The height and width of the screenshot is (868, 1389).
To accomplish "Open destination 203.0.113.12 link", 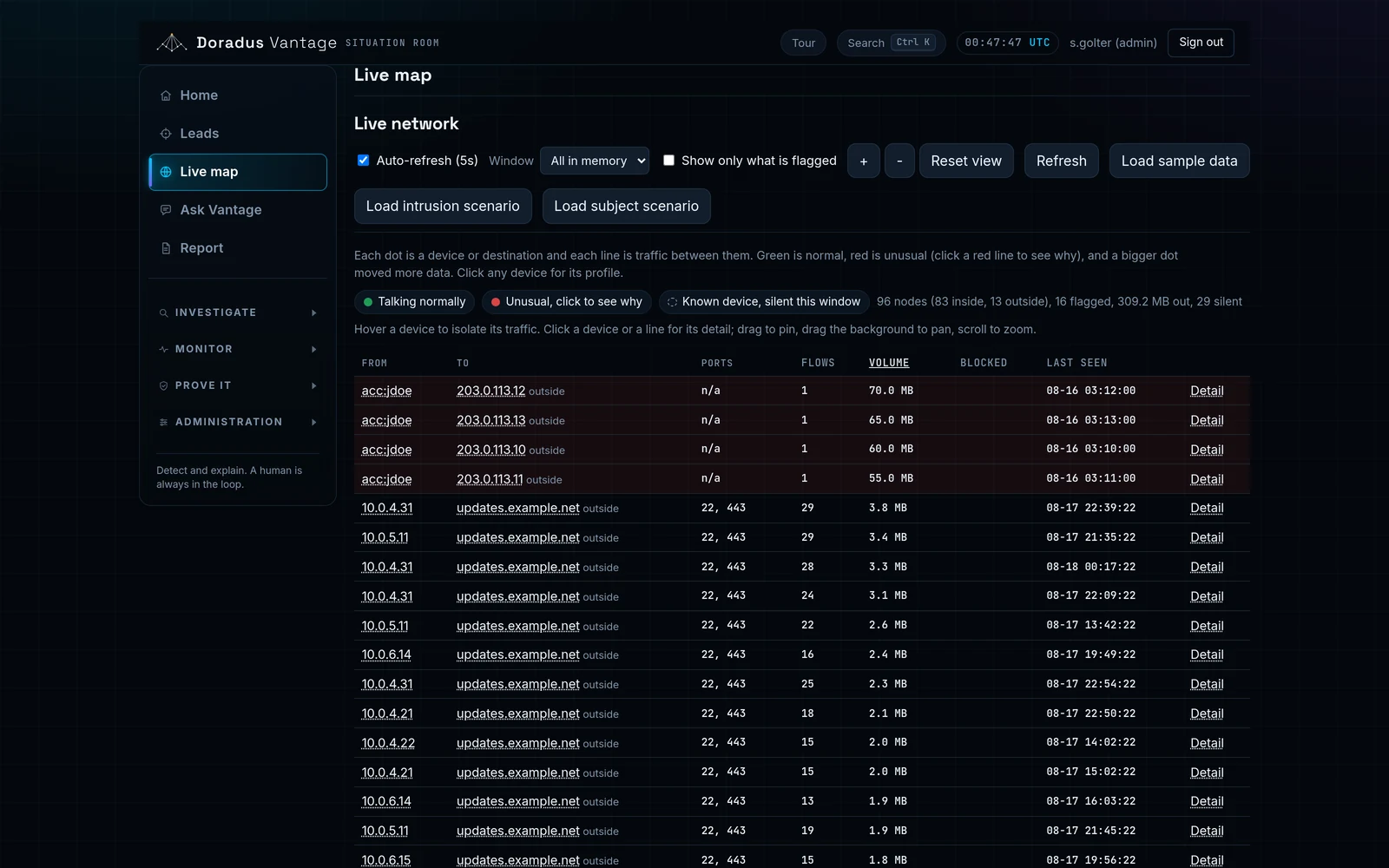I will [x=490, y=391].
